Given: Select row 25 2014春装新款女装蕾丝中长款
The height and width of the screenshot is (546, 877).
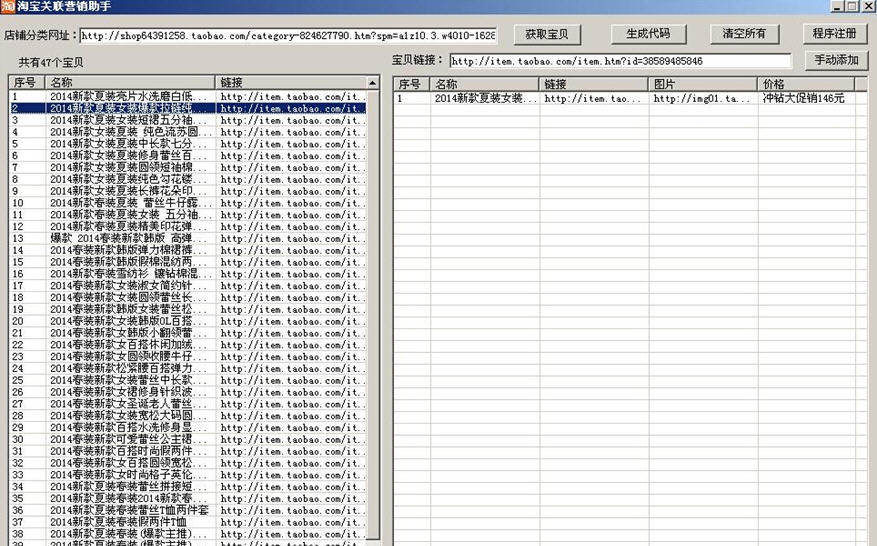Looking at the screenshot, I should click(x=188, y=380).
